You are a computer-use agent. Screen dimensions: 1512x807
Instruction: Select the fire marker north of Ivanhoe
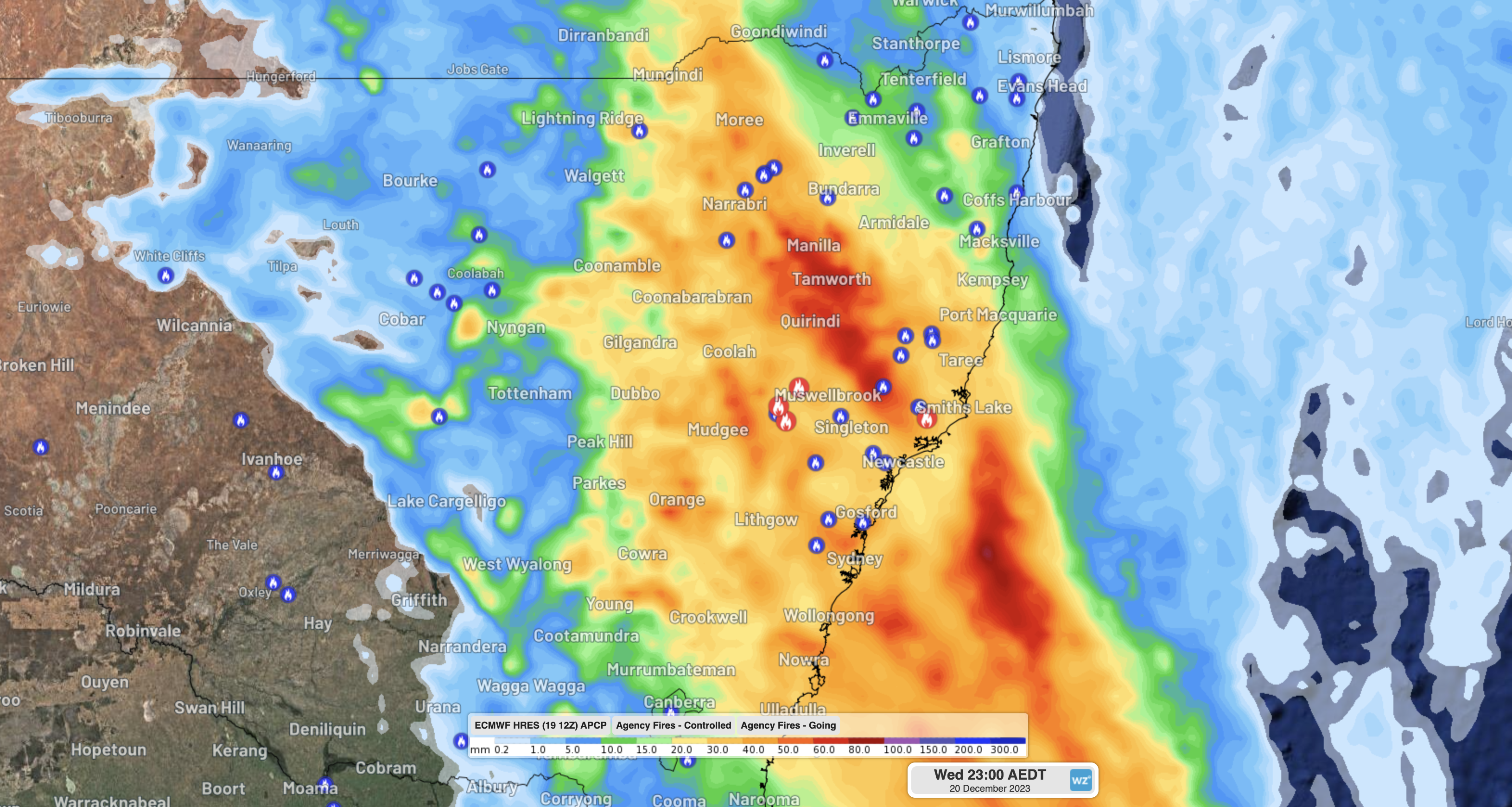pos(241,420)
